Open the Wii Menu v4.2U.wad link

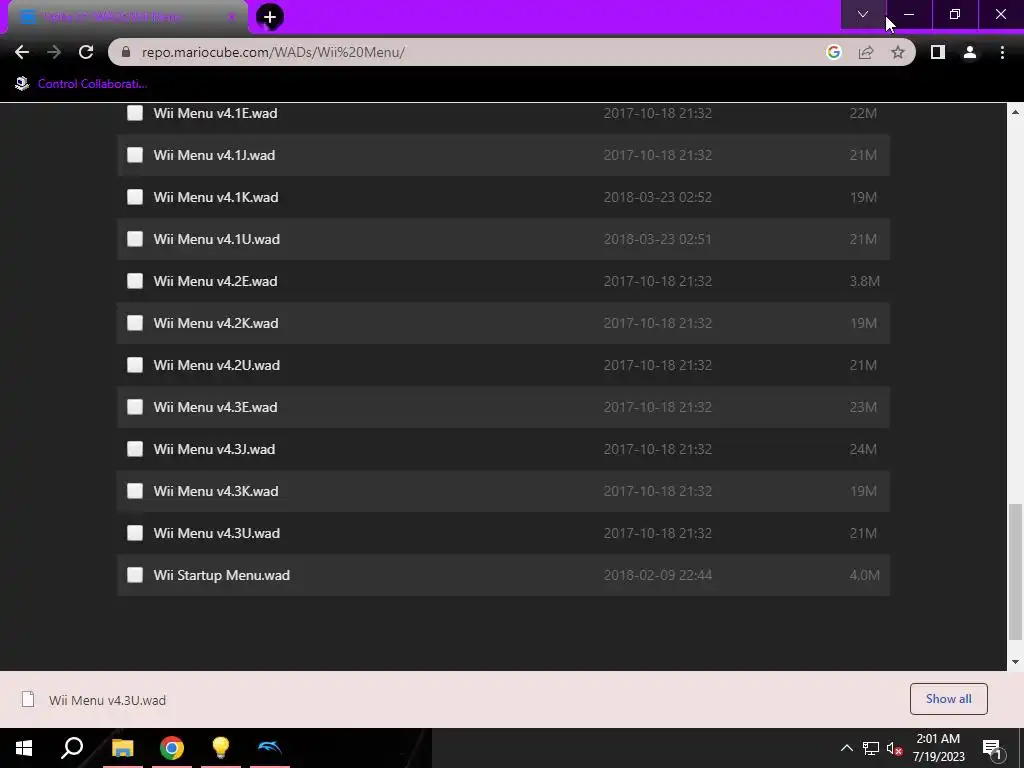(x=217, y=365)
